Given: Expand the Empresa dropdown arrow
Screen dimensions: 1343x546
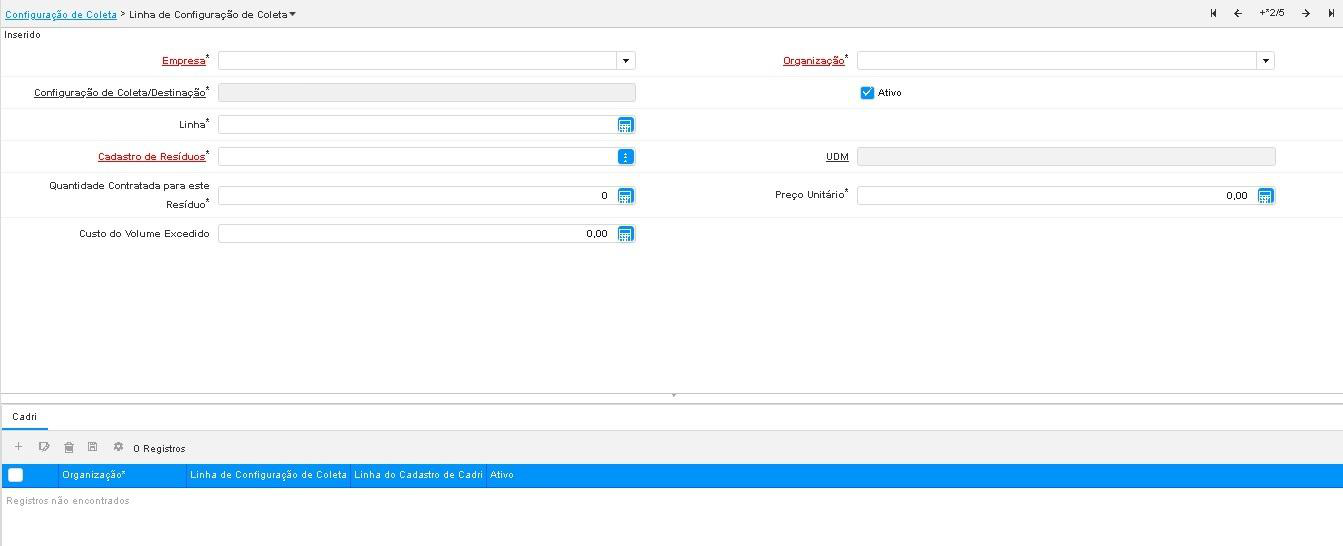Looking at the screenshot, I should tap(626, 61).
